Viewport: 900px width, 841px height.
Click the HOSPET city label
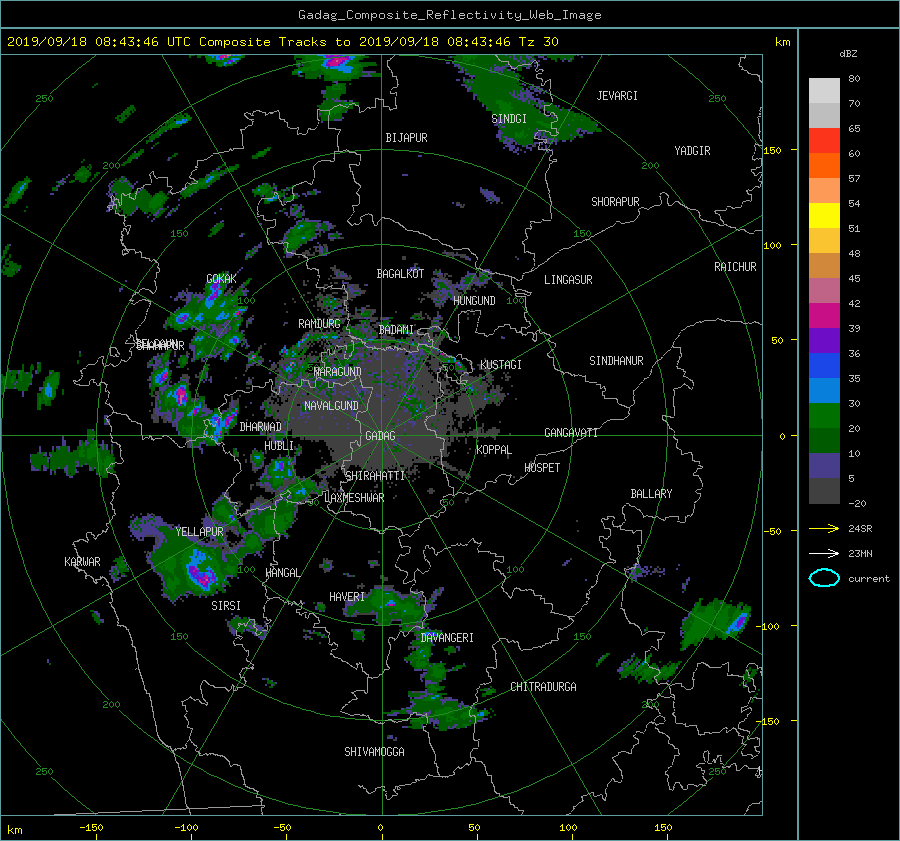542,468
